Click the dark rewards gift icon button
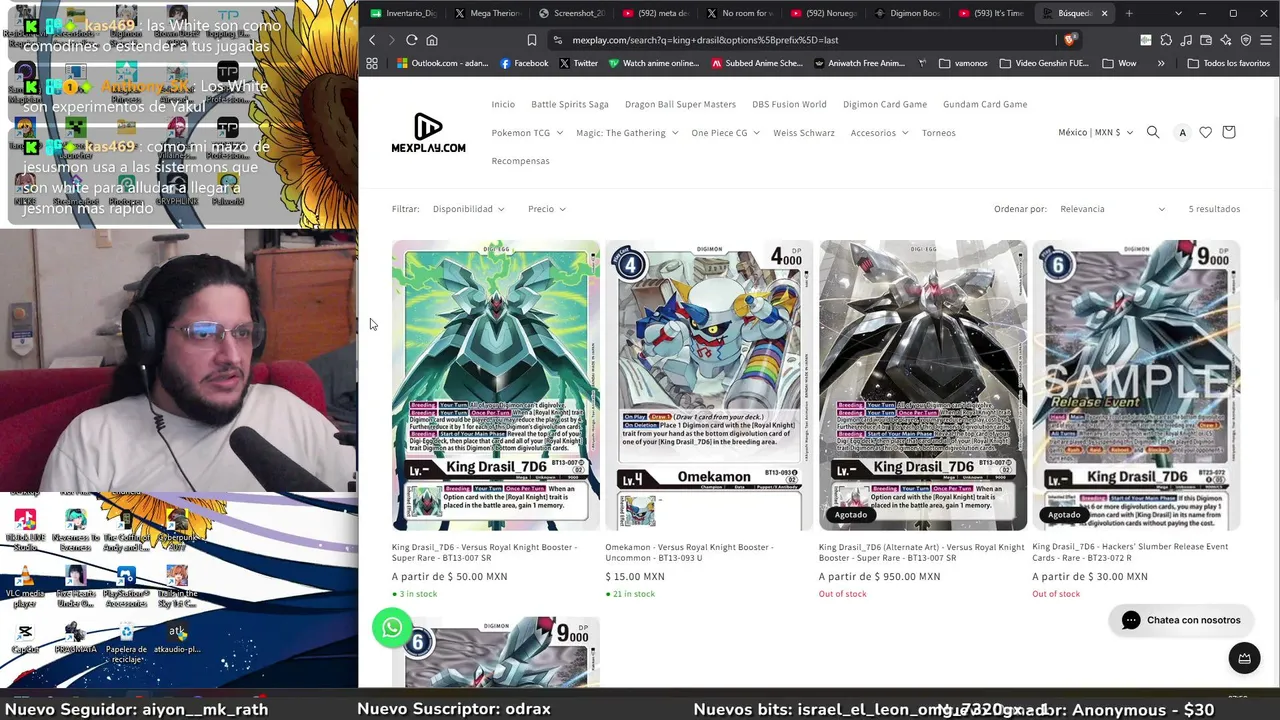The width and height of the screenshot is (1280, 720). (x=1244, y=658)
